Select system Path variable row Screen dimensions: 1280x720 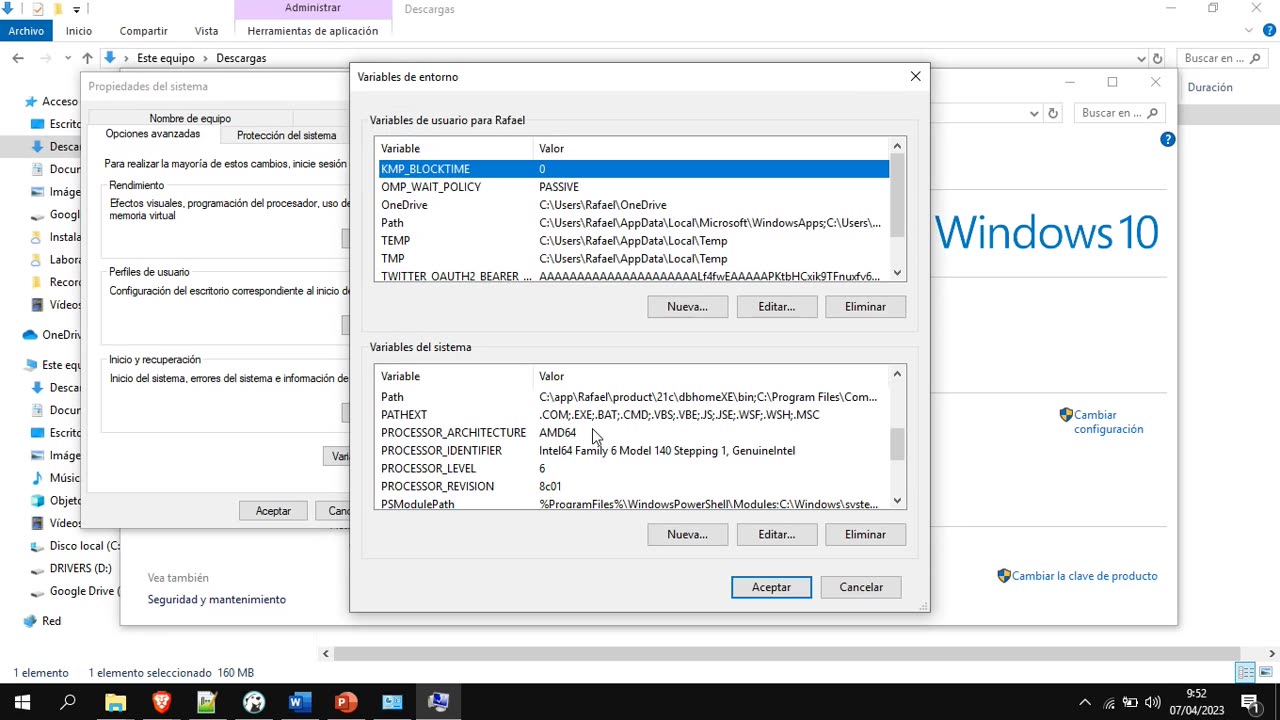click(633, 397)
